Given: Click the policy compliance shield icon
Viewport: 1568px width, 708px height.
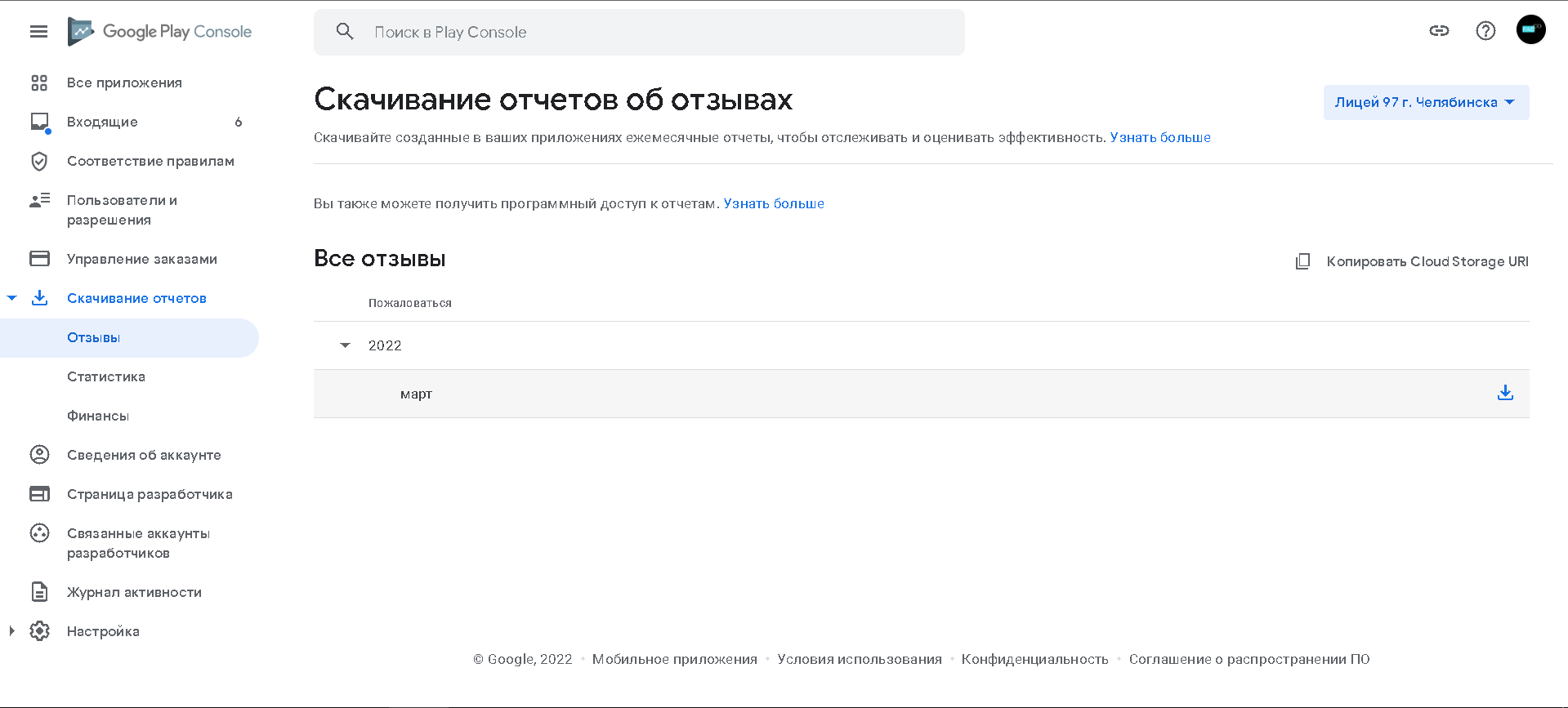Looking at the screenshot, I should pyautogui.click(x=39, y=161).
